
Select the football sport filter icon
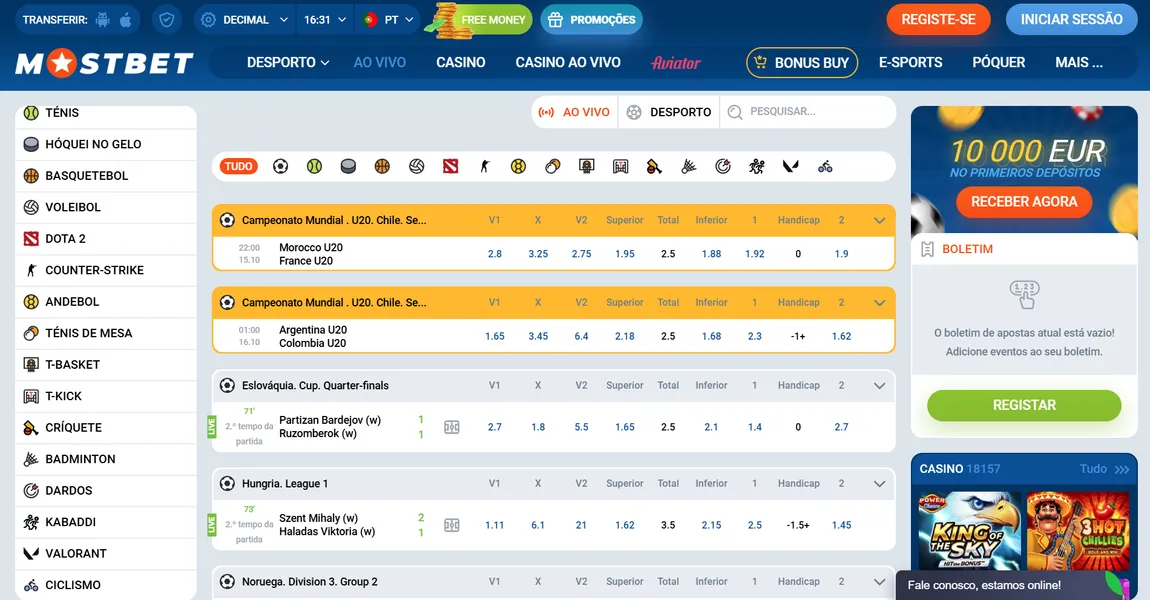[280, 166]
